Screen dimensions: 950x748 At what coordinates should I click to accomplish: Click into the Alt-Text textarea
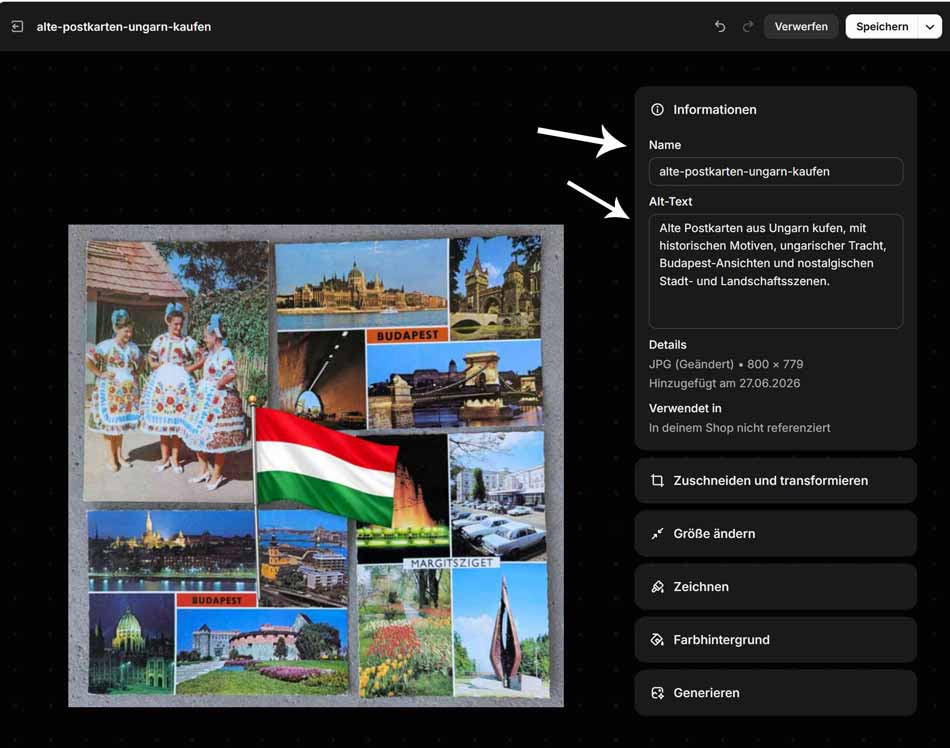(776, 271)
